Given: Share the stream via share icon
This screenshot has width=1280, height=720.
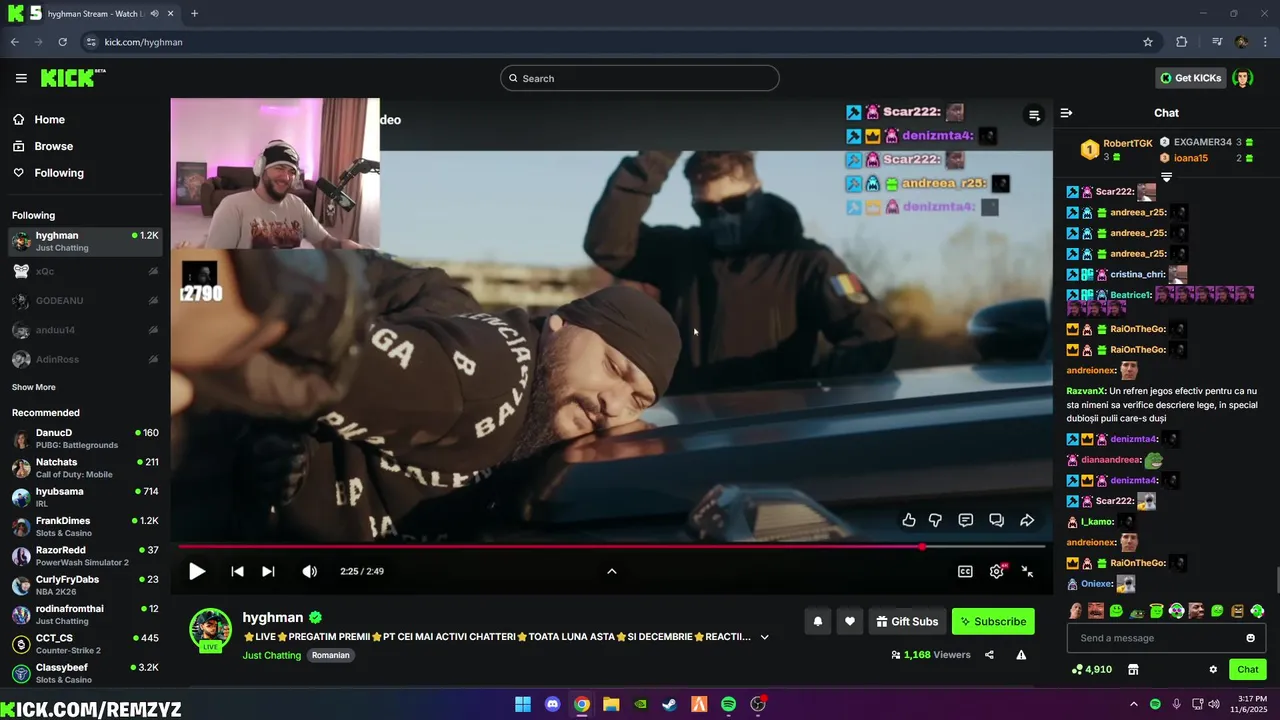Looking at the screenshot, I should click(x=989, y=655).
